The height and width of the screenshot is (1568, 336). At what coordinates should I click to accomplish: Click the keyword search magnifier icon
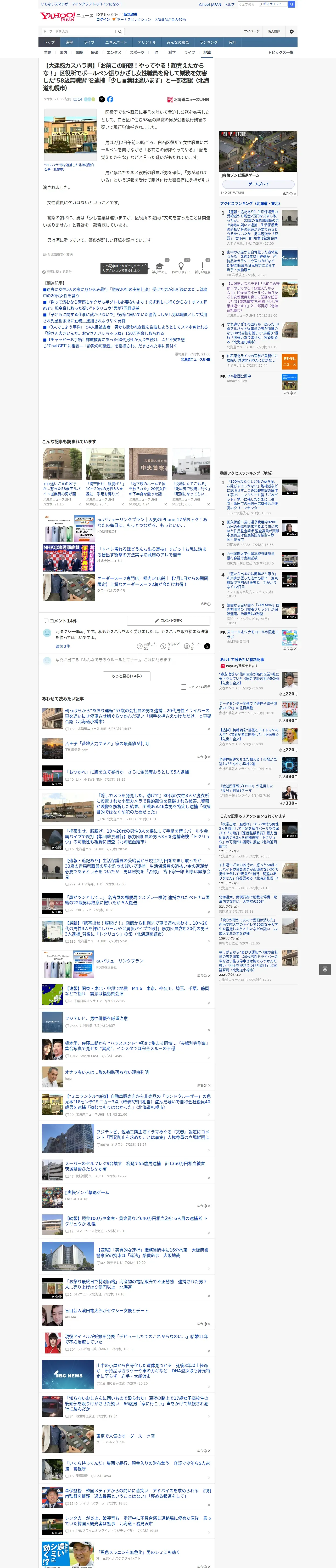[x=120, y=32]
